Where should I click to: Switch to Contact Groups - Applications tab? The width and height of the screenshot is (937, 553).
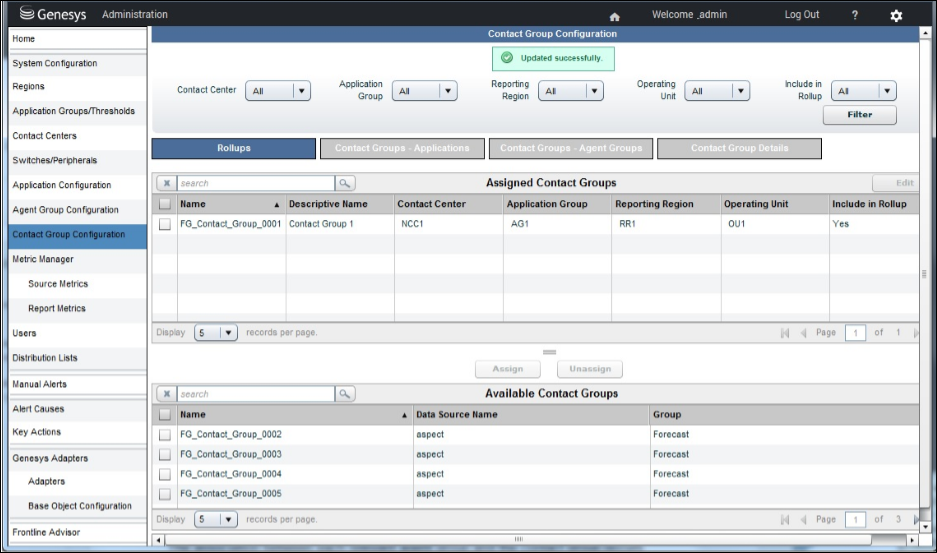(402, 148)
